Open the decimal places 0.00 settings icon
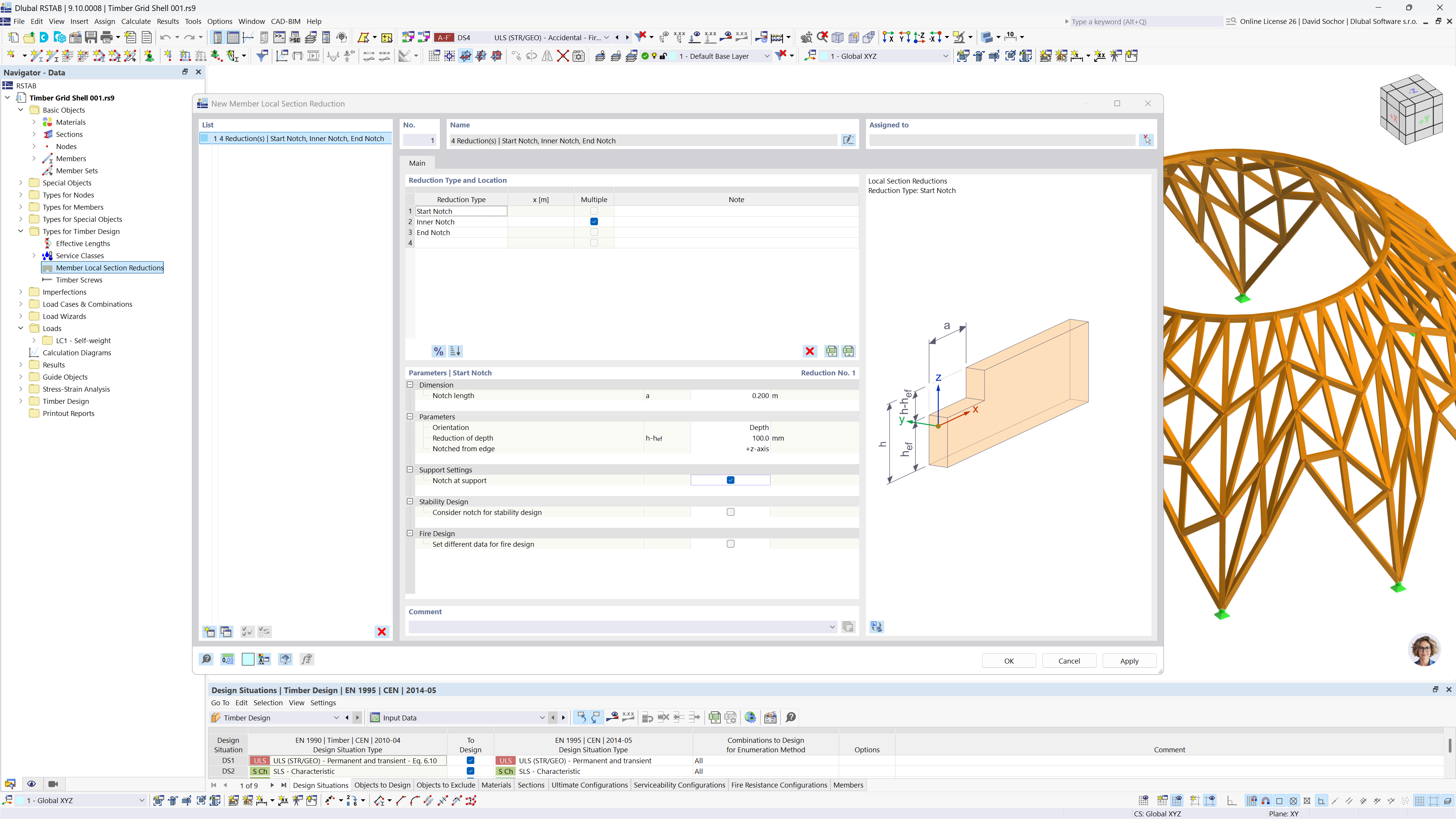 pyautogui.click(x=227, y=659)
